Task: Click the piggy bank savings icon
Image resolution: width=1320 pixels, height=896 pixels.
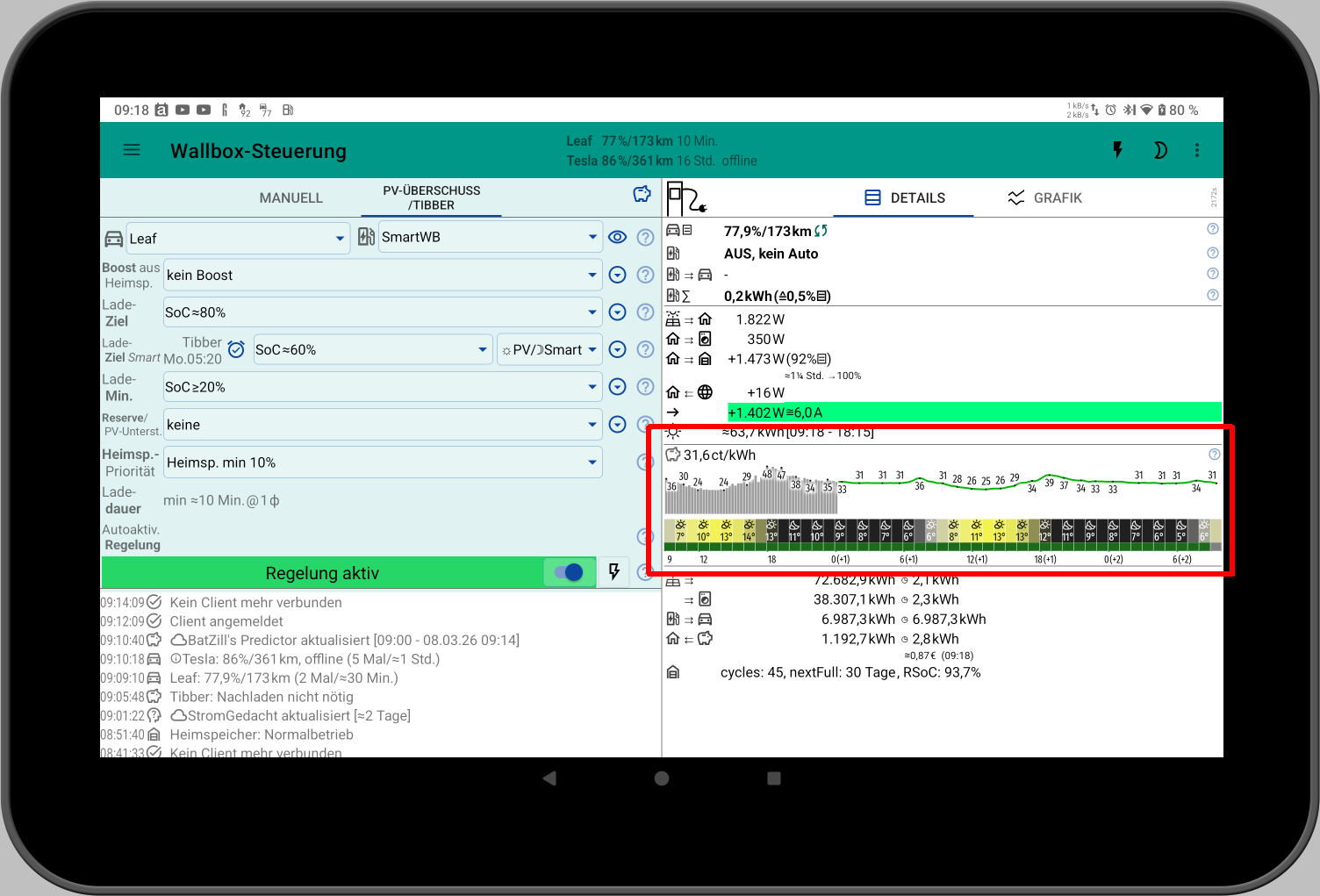Action: 642,194
